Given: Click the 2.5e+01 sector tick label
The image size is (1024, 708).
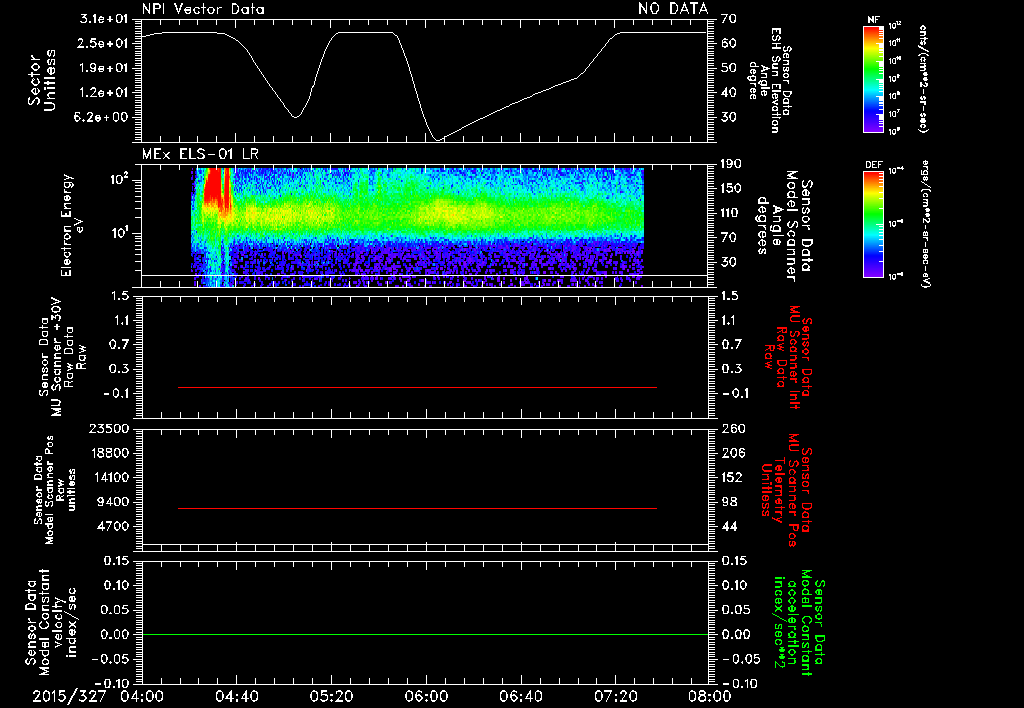Looking at the screenshot, I should pos(104,43).
